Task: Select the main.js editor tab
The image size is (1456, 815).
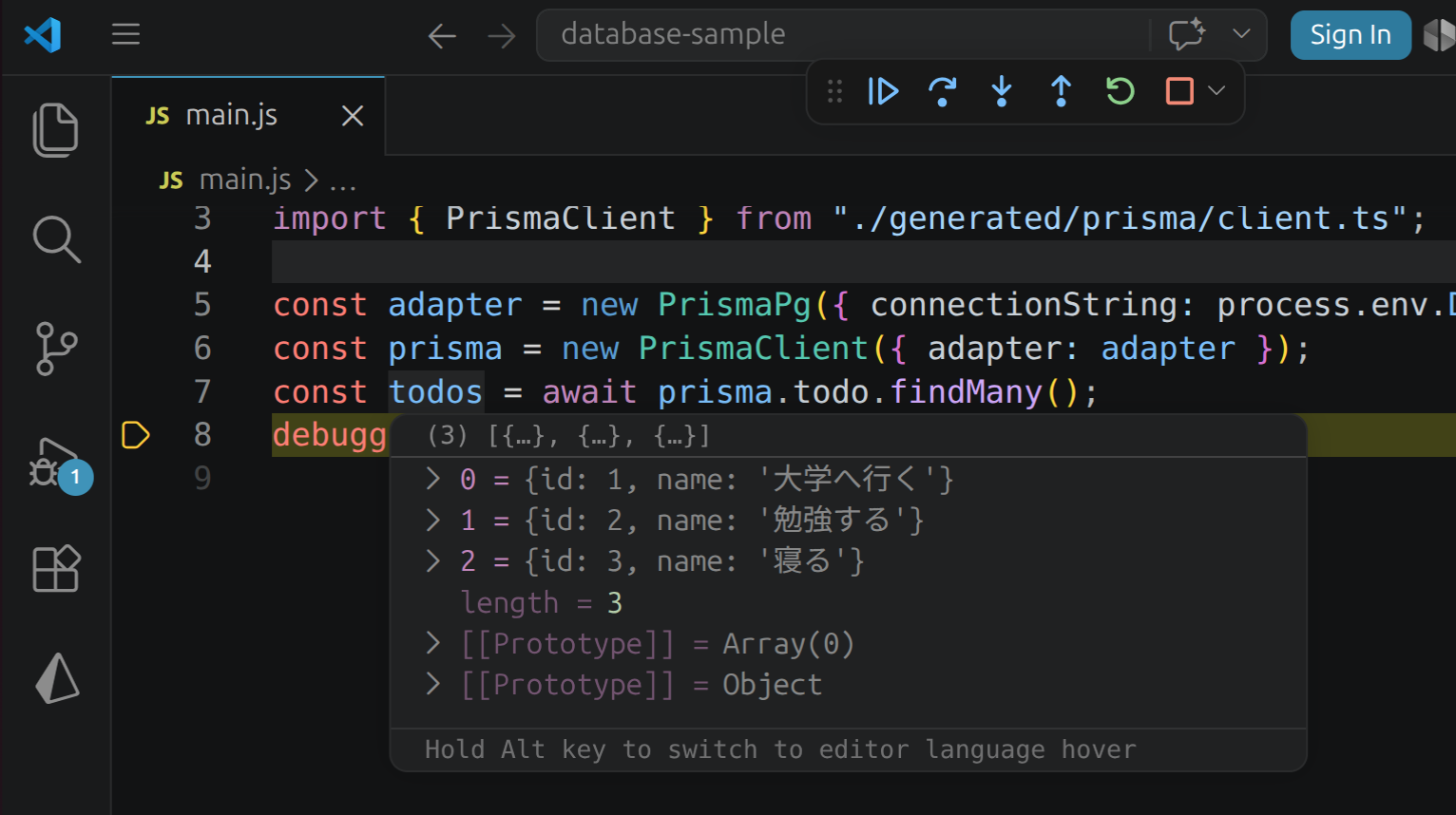Action: [248, 116]
